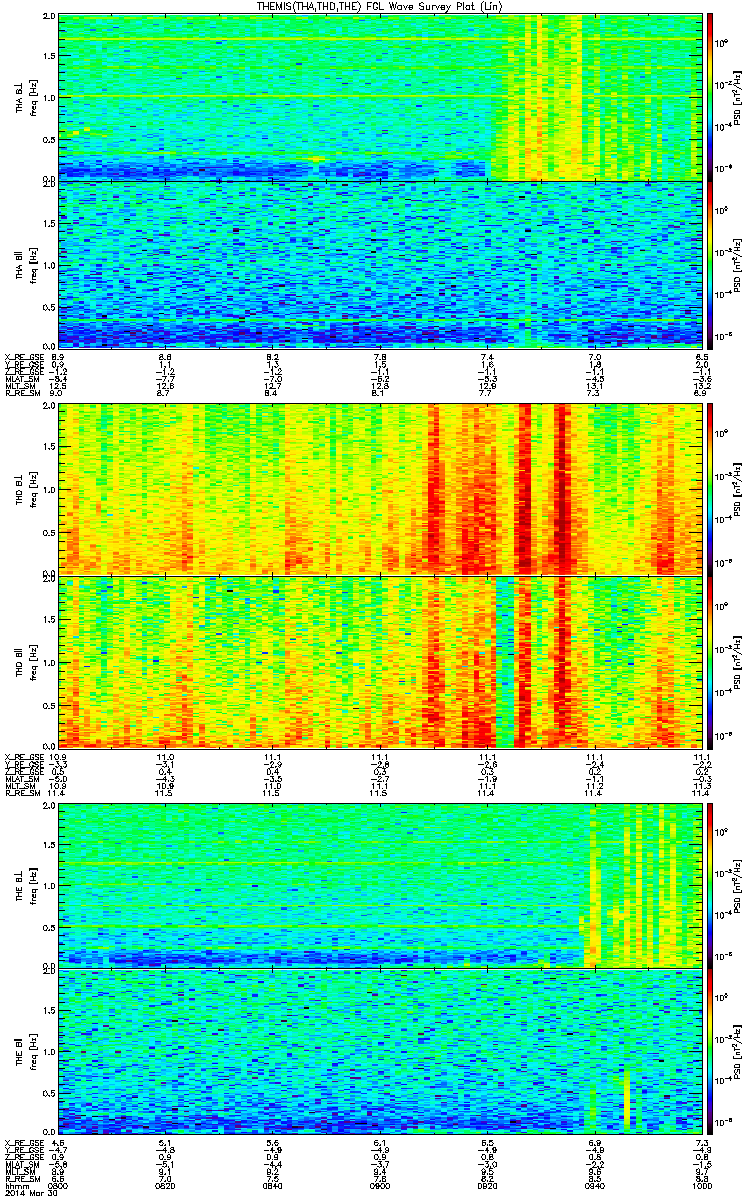Select the THE B-perpendicular spectrogram panel
The image size is (750, 1200).
pyautogui.click(x=378, y=885)
